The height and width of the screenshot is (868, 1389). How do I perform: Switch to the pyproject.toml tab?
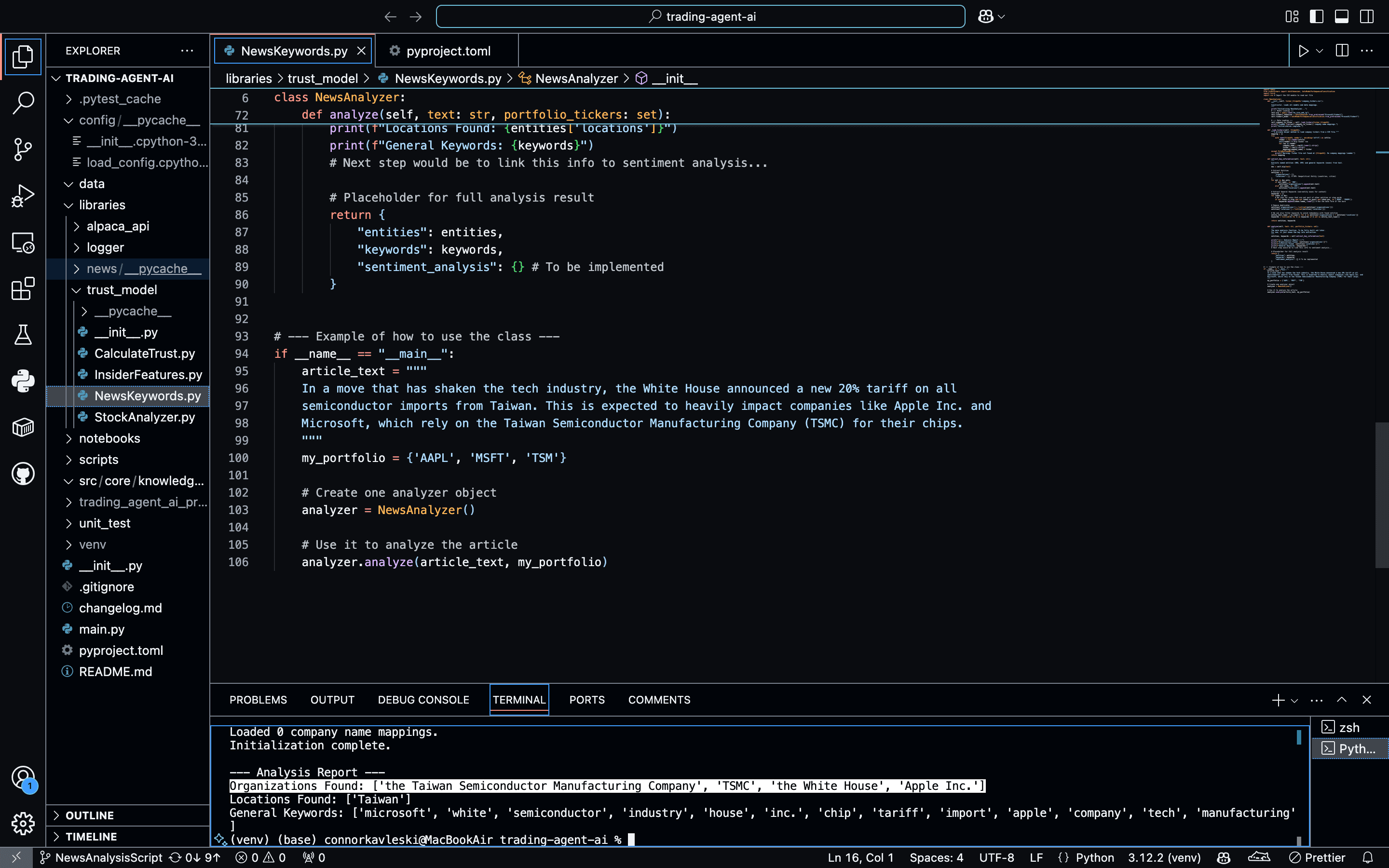(x=448, y=51)
